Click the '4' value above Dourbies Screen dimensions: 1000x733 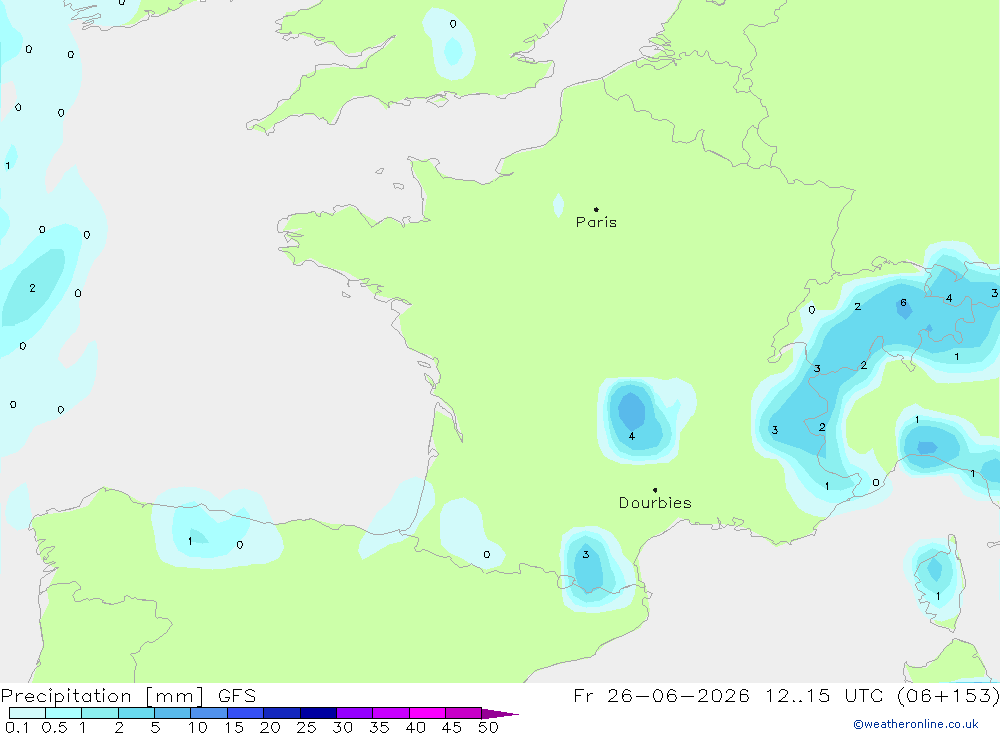(631, 436)
